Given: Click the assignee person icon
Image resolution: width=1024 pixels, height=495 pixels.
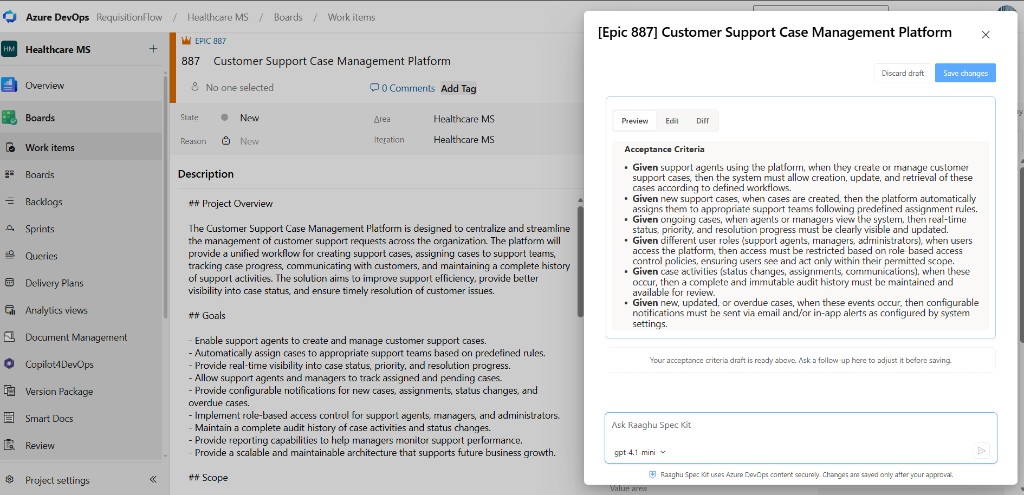Looking at the screenshot, I should [195, 87].
